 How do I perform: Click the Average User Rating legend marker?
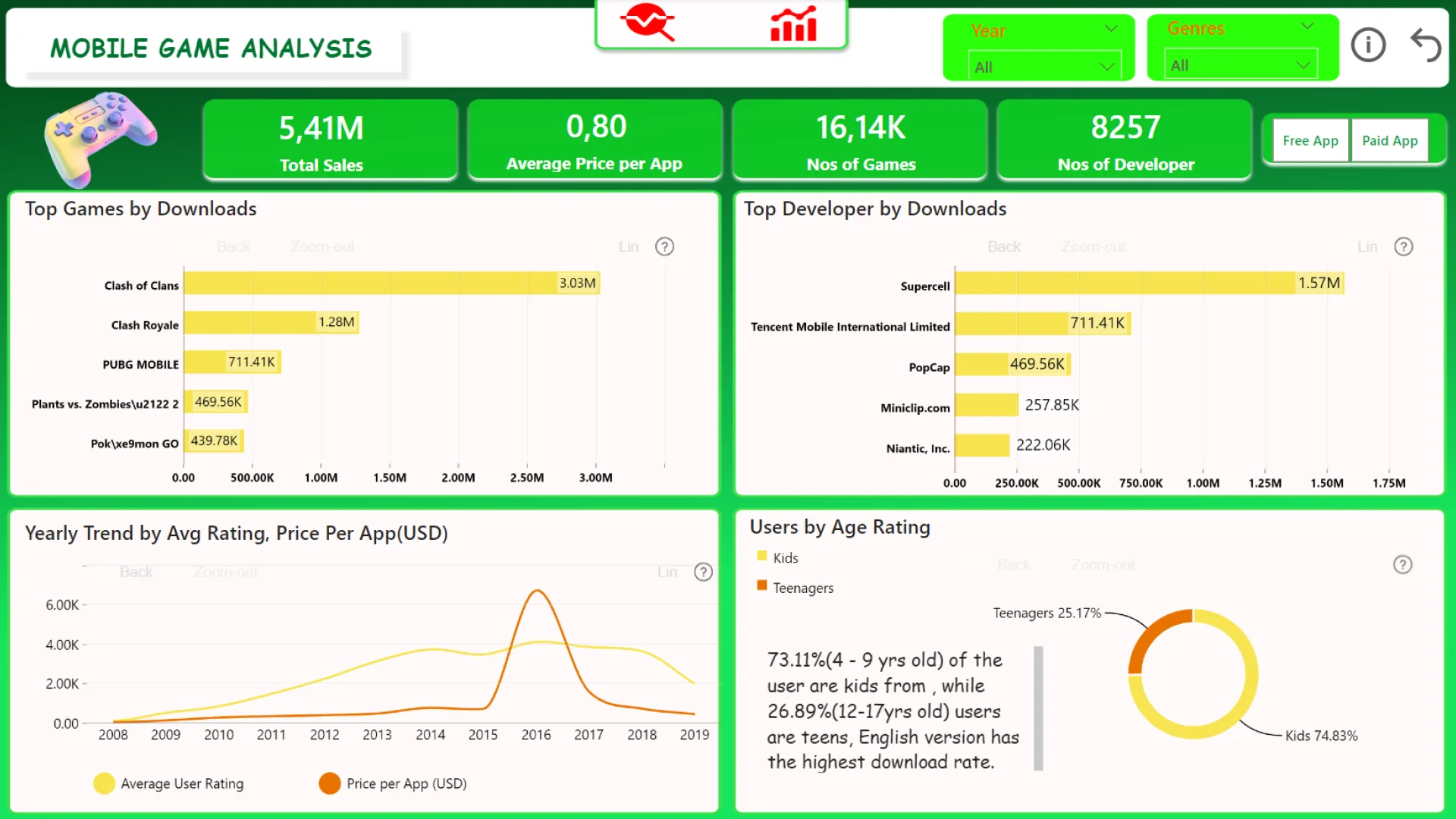coord(104,783)
